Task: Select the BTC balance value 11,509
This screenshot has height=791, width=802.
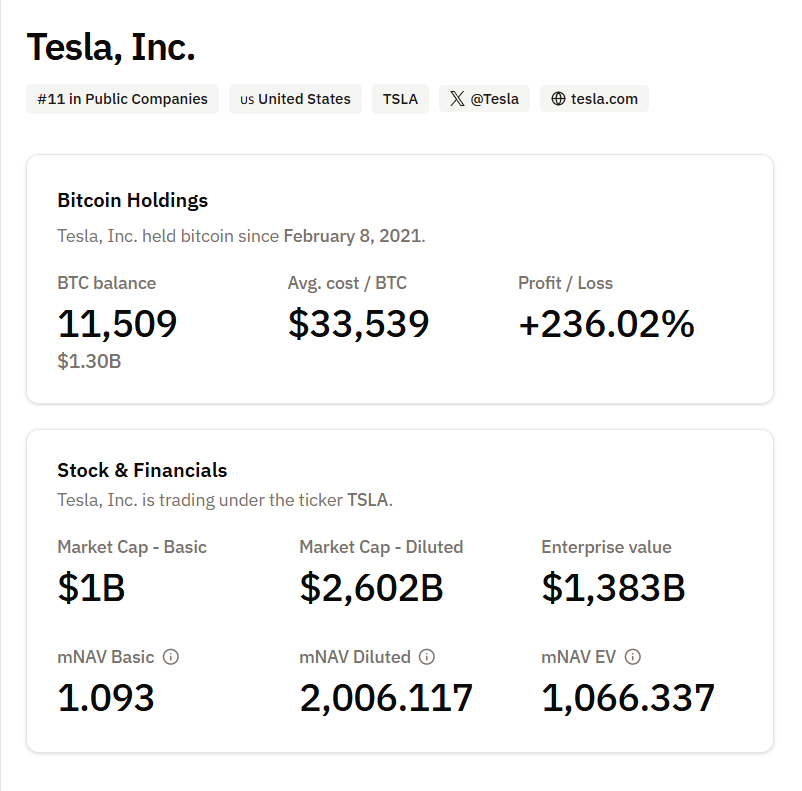Action: pos(116,323)
